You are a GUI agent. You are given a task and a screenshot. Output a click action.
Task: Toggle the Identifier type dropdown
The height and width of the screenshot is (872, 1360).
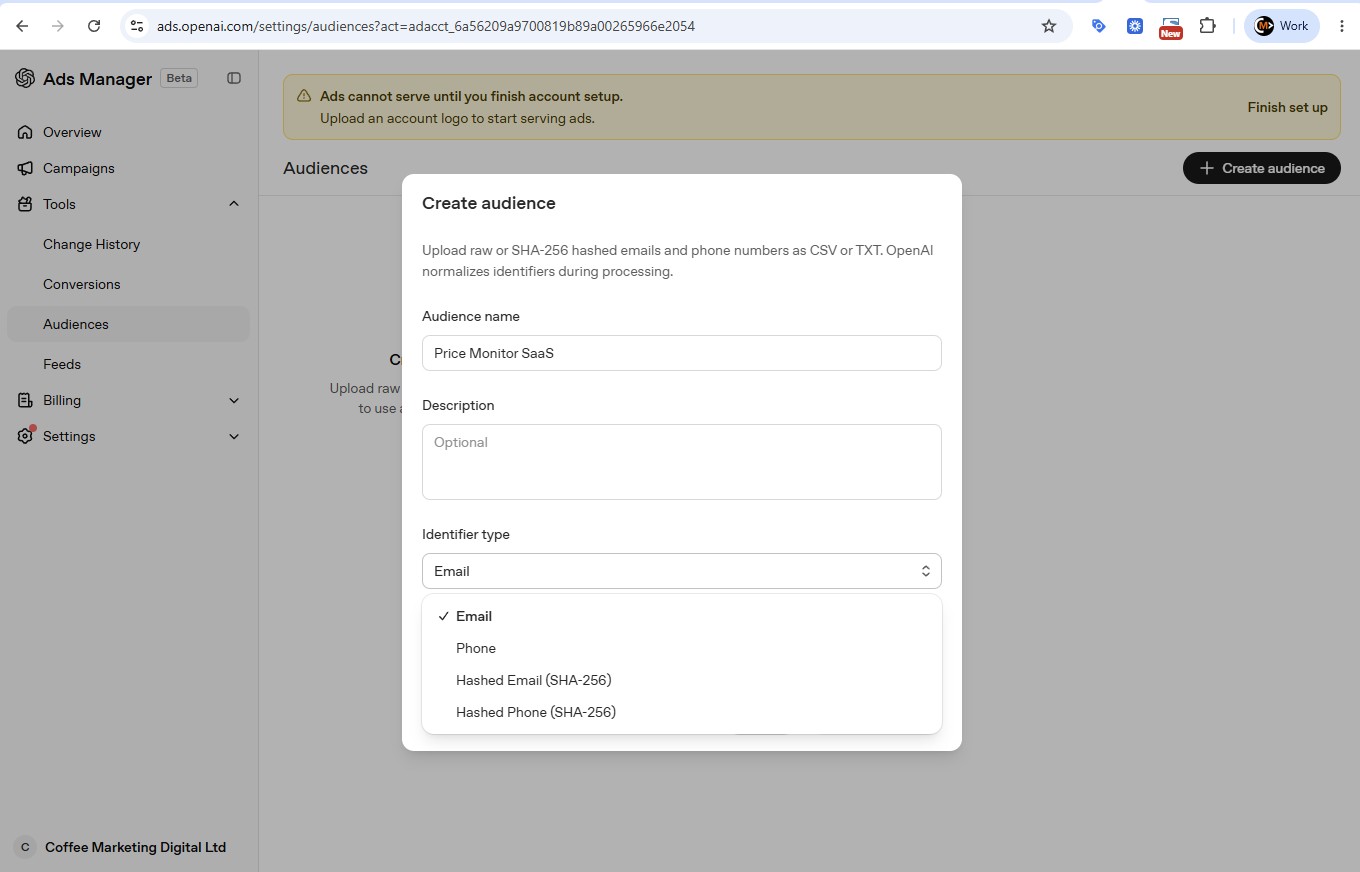pos(681,571)
